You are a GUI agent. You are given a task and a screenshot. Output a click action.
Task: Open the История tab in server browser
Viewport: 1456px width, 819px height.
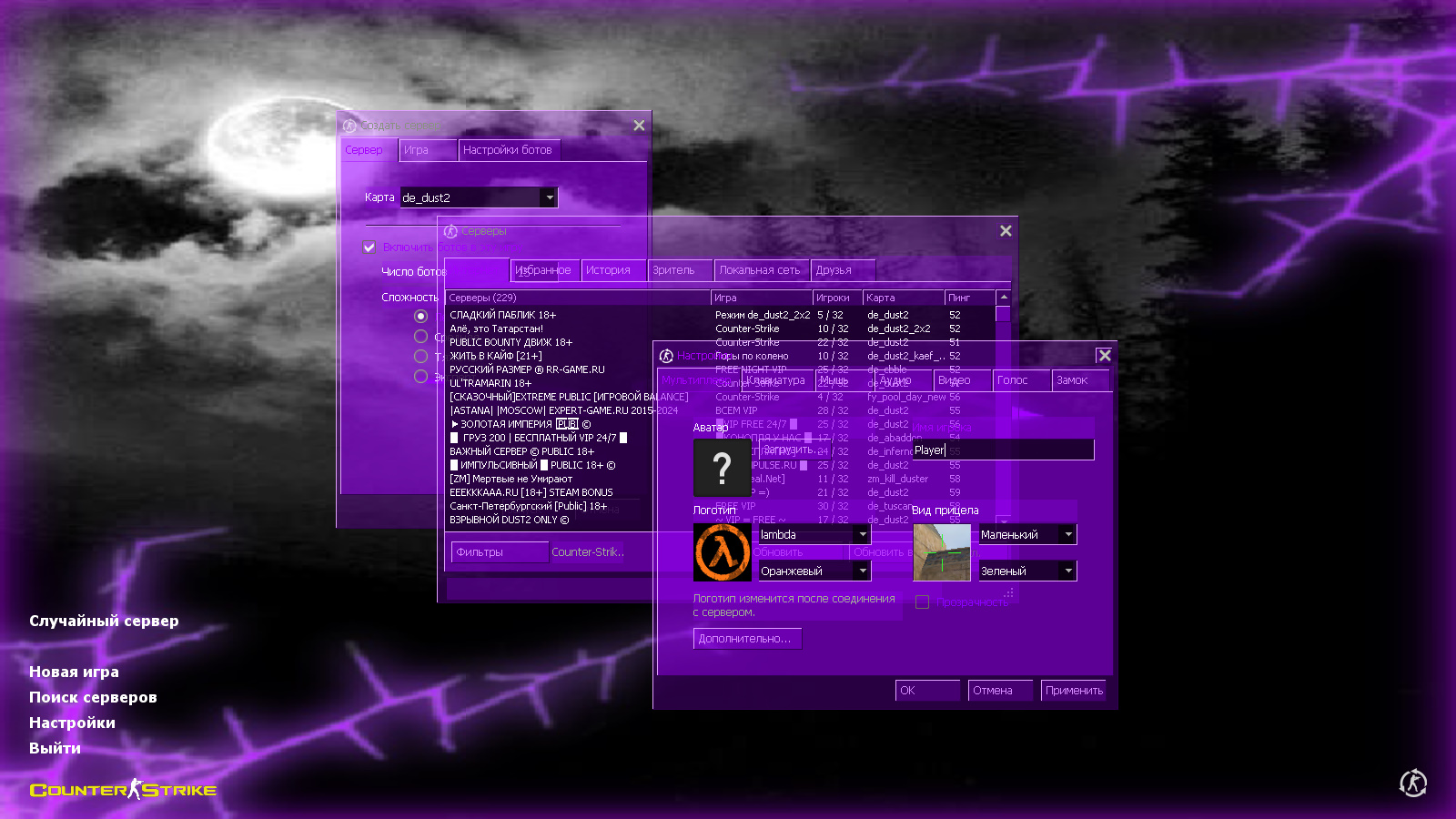[608, 270]
